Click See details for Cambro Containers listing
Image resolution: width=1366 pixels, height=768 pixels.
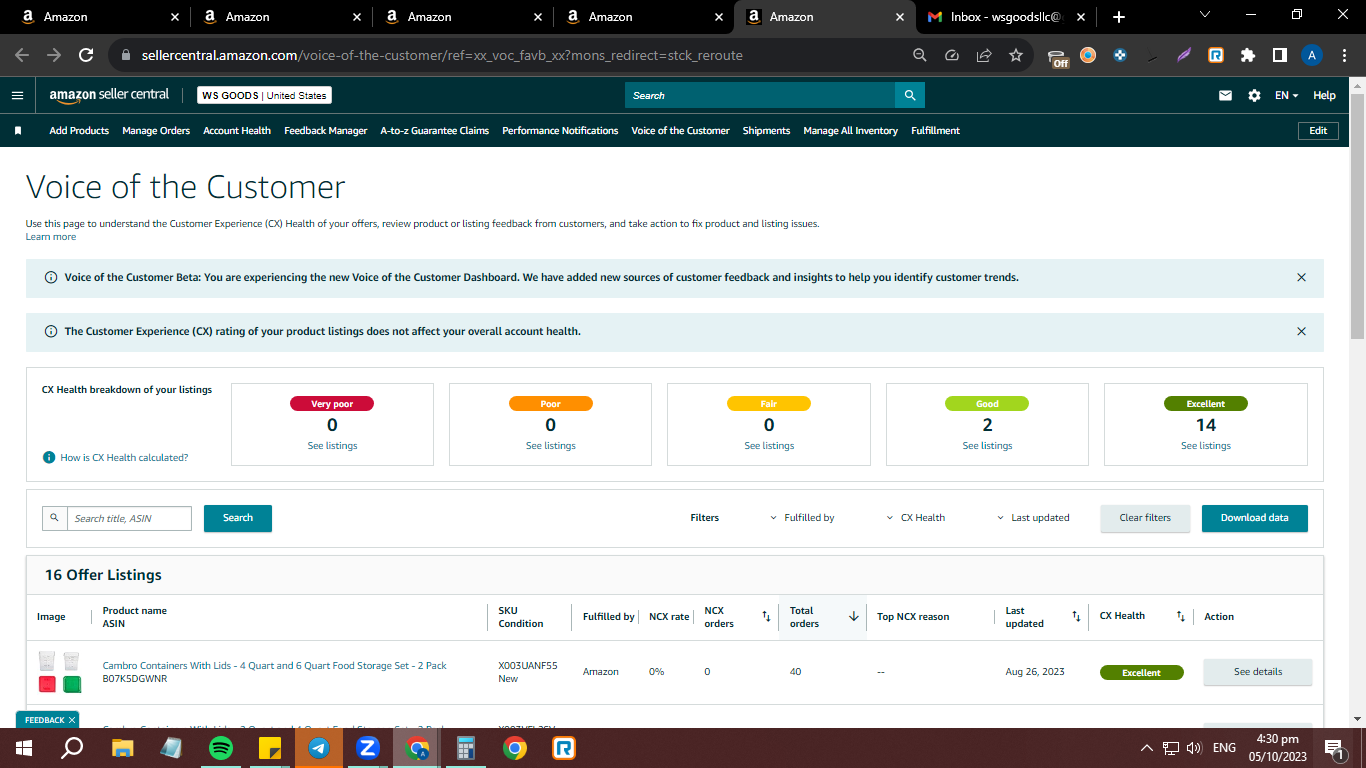point(1258,672)
